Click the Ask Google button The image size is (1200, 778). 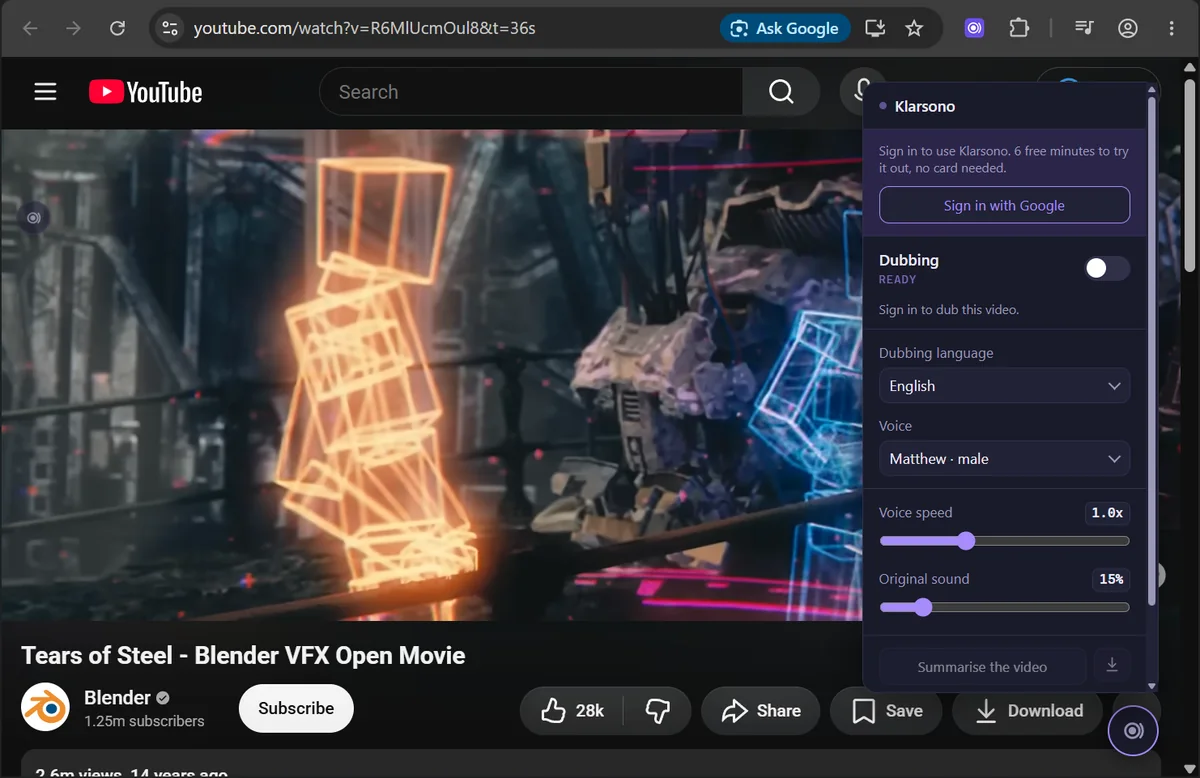point(785,28)
